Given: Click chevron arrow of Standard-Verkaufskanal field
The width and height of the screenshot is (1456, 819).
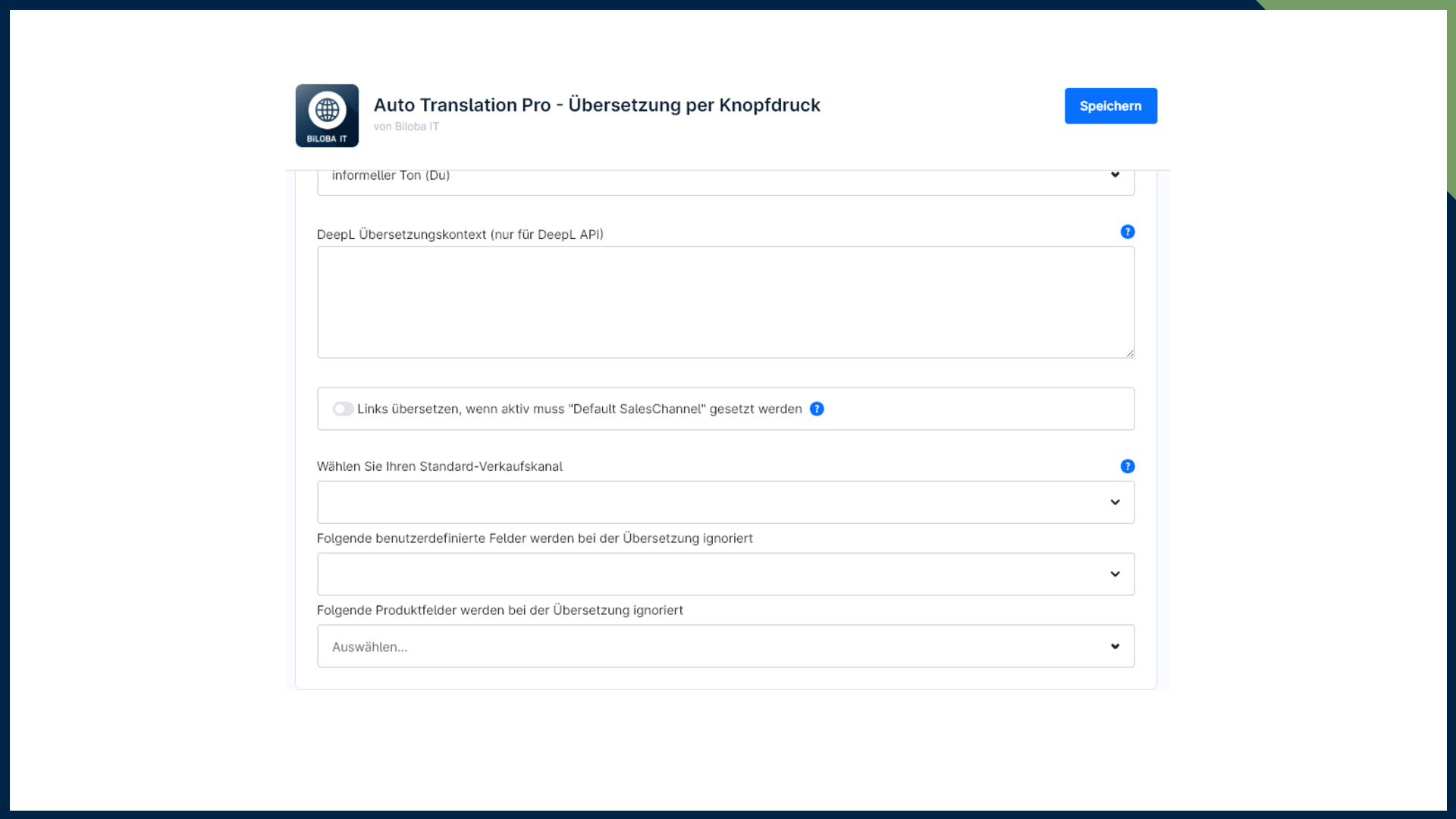Looking at the screenshot, I should (x=1115, y=502).
